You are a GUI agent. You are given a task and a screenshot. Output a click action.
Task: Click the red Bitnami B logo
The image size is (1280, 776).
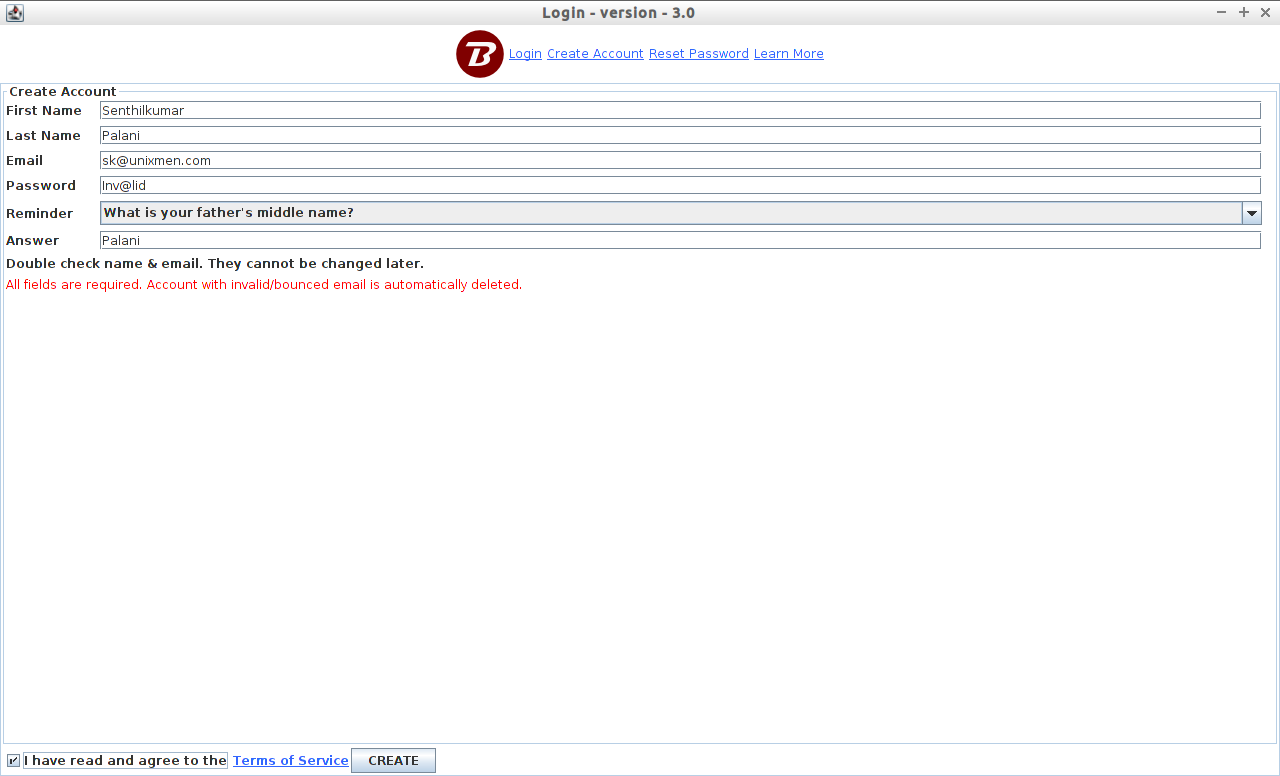pos(480,54)
